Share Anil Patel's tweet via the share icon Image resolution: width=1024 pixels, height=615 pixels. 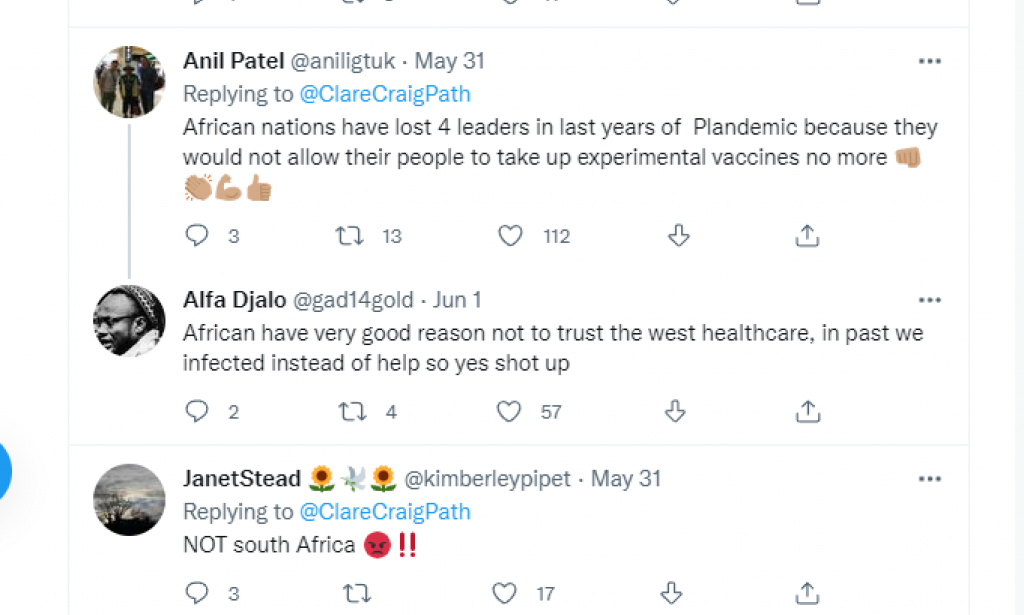(807, 236)
